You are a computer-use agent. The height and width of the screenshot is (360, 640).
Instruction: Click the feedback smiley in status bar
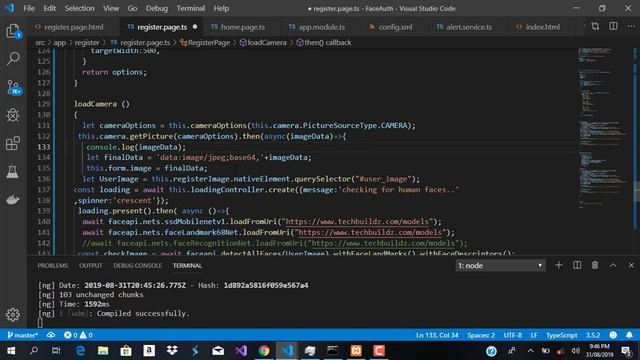(613, 335)
